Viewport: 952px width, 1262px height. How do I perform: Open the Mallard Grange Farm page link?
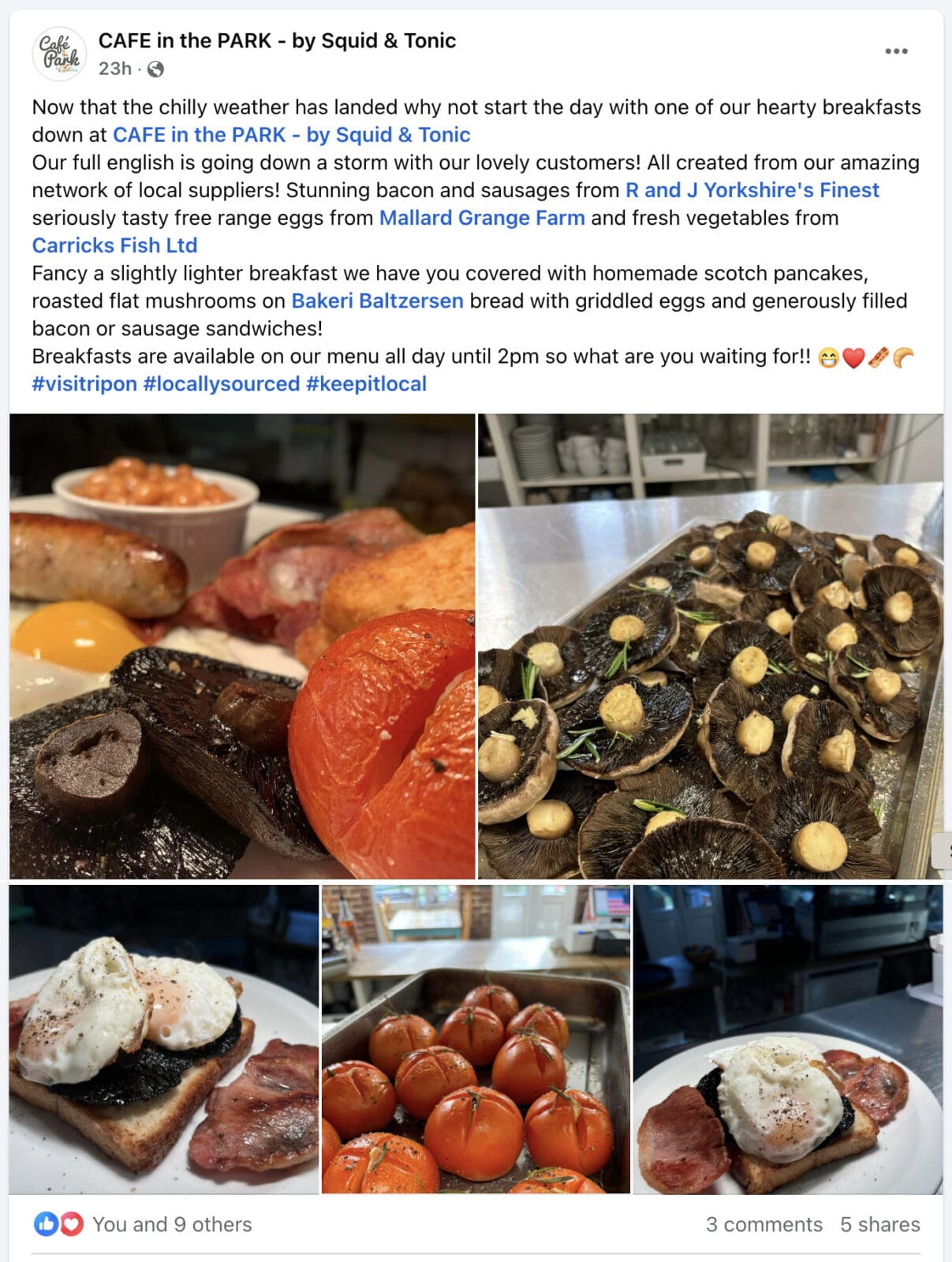click(482, 218)
